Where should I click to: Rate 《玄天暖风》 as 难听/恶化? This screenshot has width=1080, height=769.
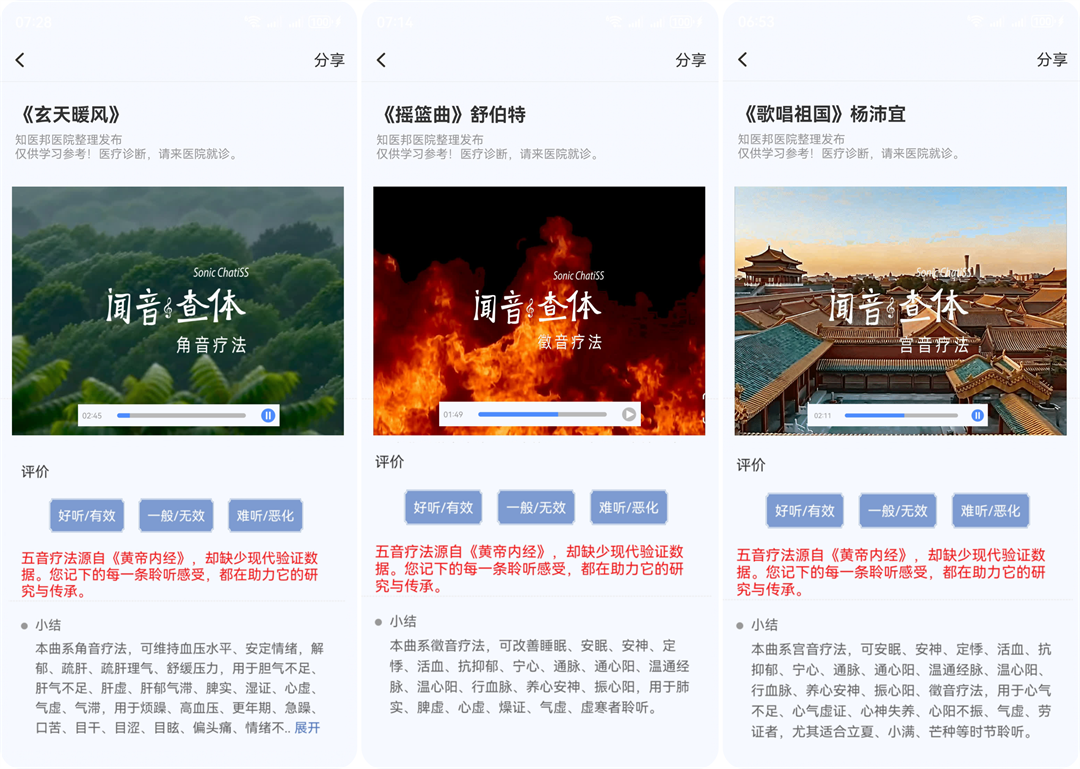[265, 515]
